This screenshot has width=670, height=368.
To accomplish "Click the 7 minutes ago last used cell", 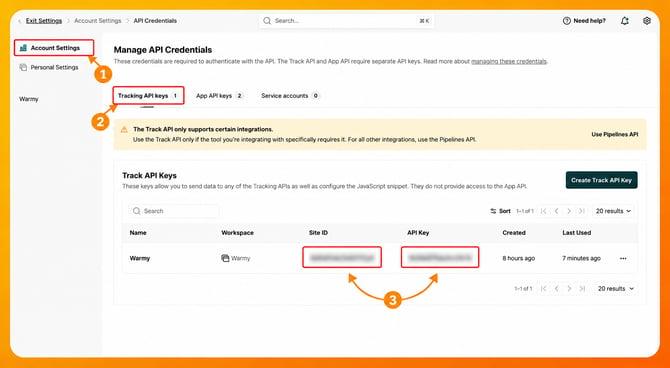I will point(581,258).
